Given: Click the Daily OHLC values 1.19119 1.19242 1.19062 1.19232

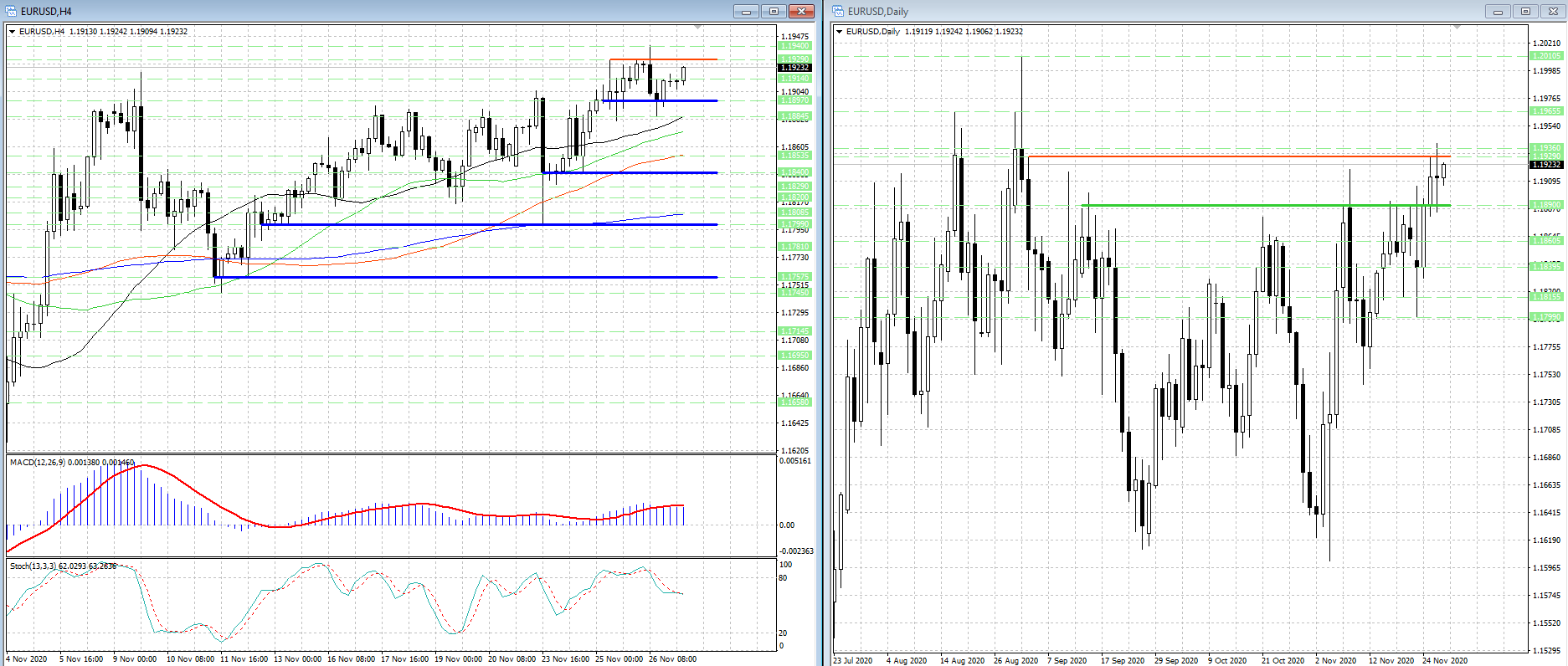Looking at the screenshot, I should pos(964,32).
